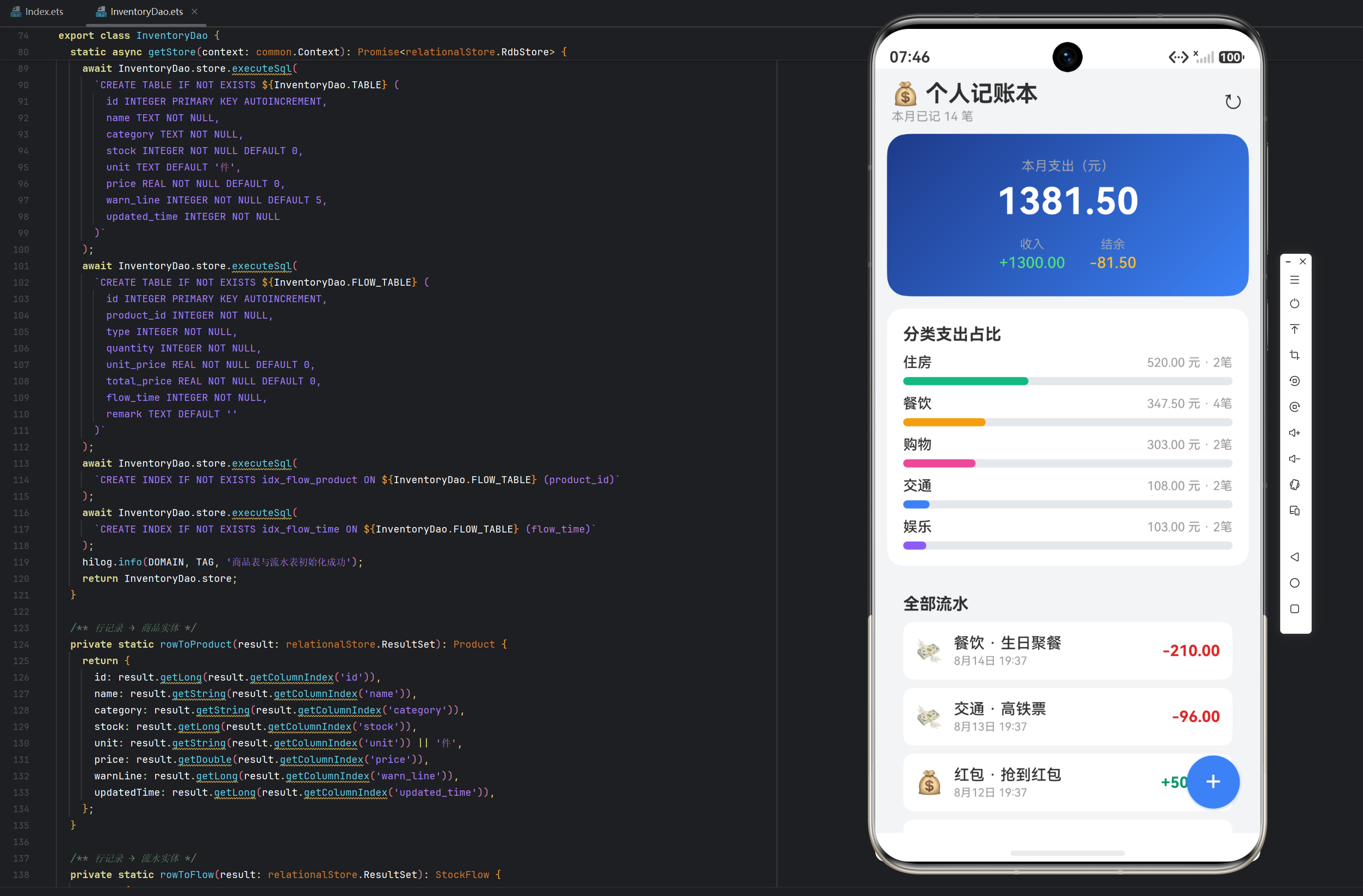Click executeSql on code line 113
The width and height of the screenshot is (1363, 896).
[261, 464]
